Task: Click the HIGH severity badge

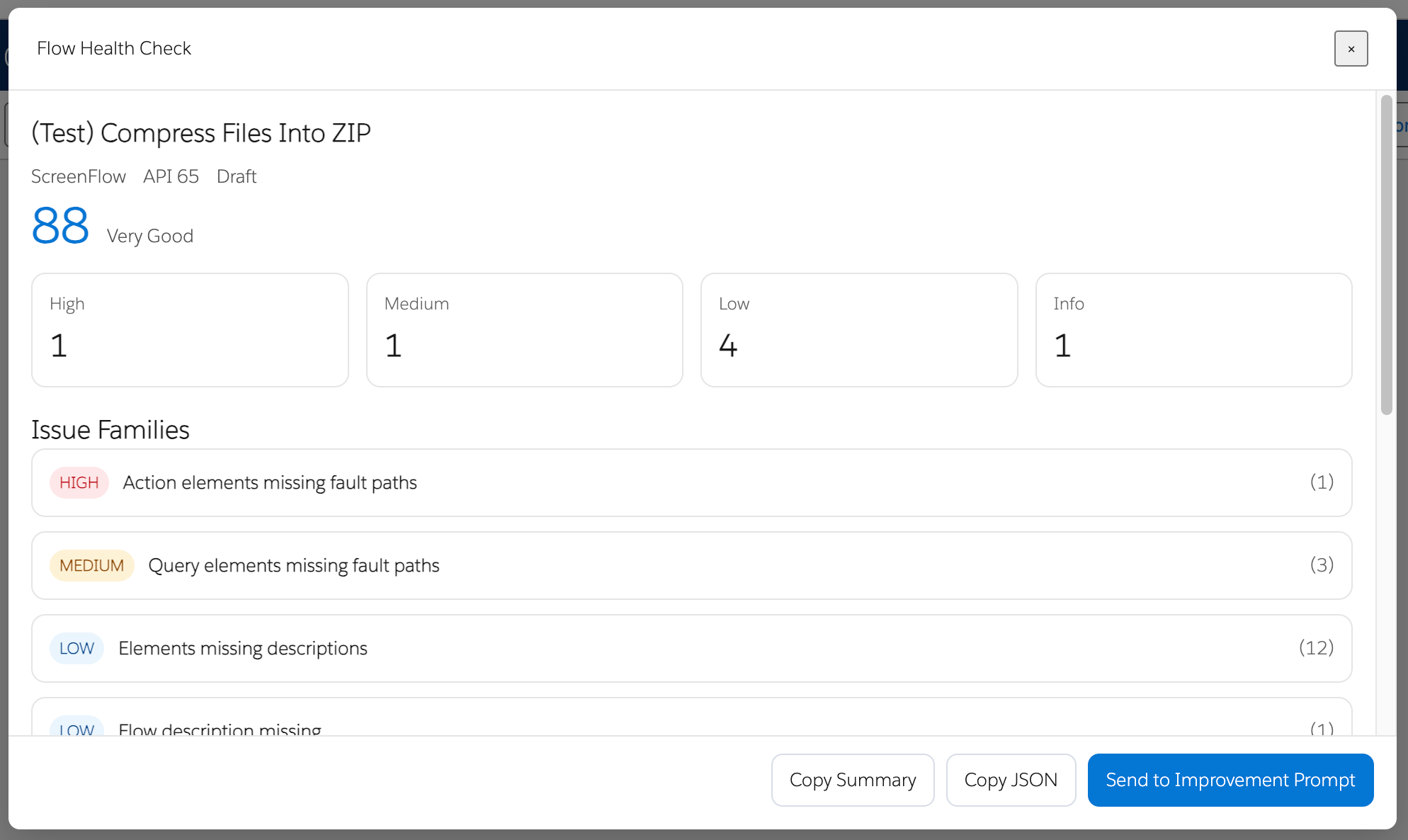Action: click(x=79, y=482)
